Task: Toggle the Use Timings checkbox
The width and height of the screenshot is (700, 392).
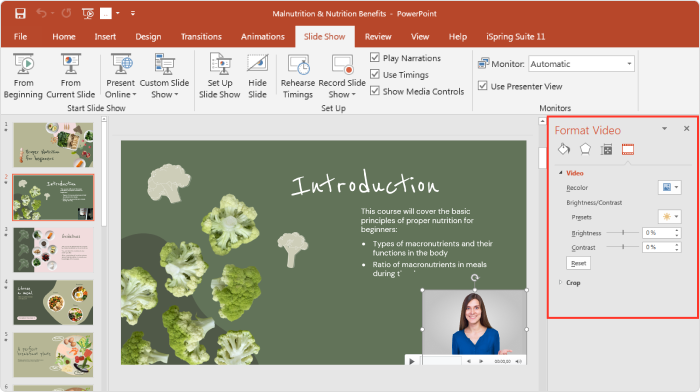Action: coord(375,74)
